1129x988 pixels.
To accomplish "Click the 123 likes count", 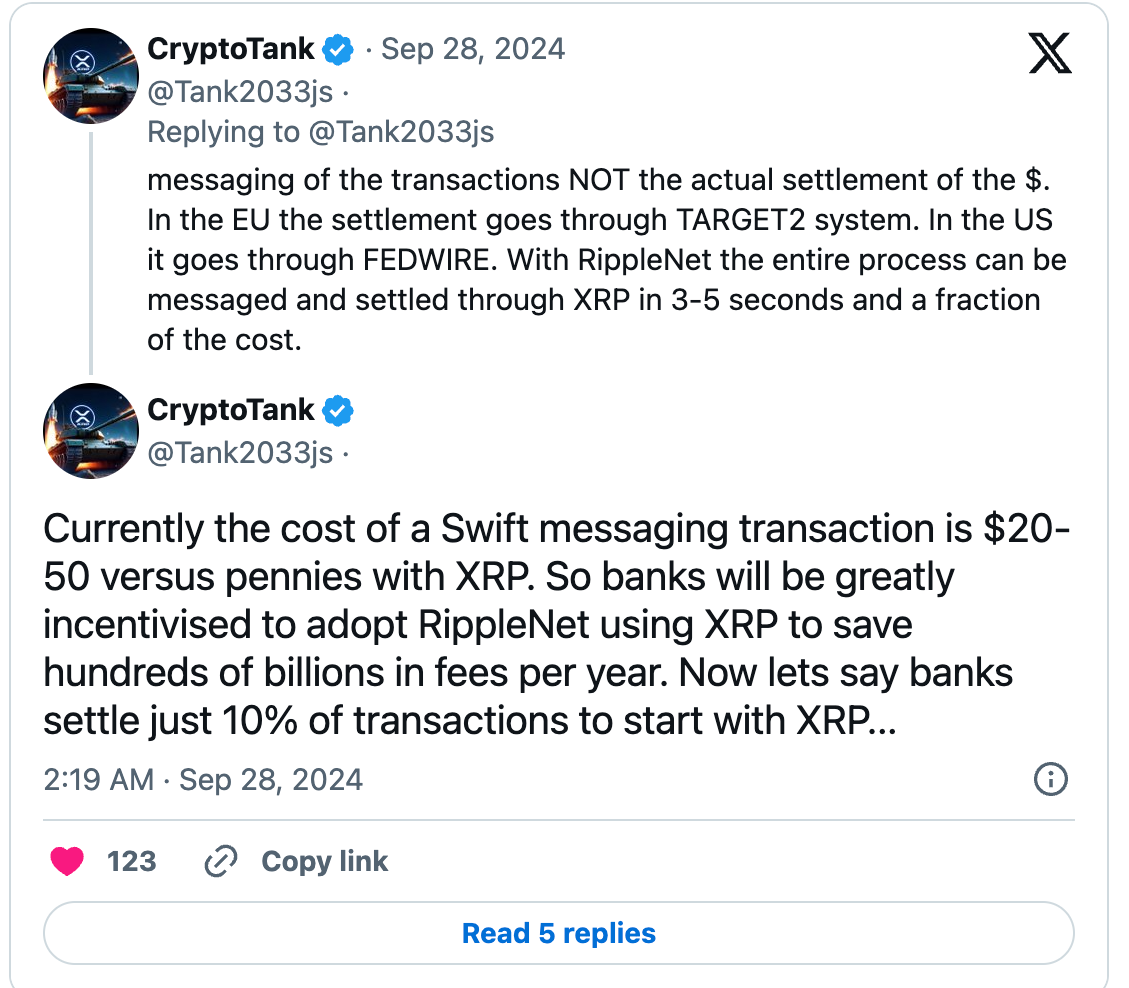I will point(132,861).
